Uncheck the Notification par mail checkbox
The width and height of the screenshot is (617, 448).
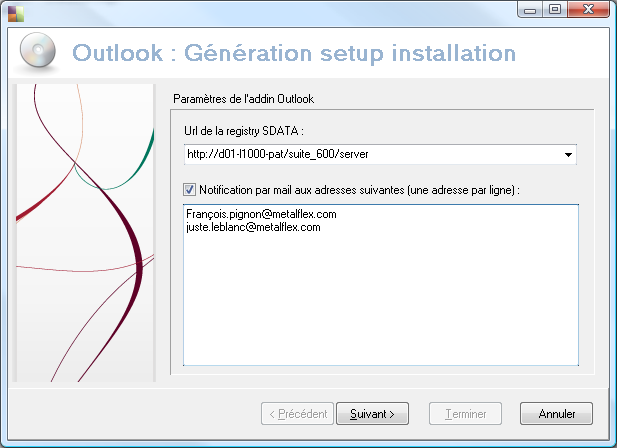coord(189,190)
